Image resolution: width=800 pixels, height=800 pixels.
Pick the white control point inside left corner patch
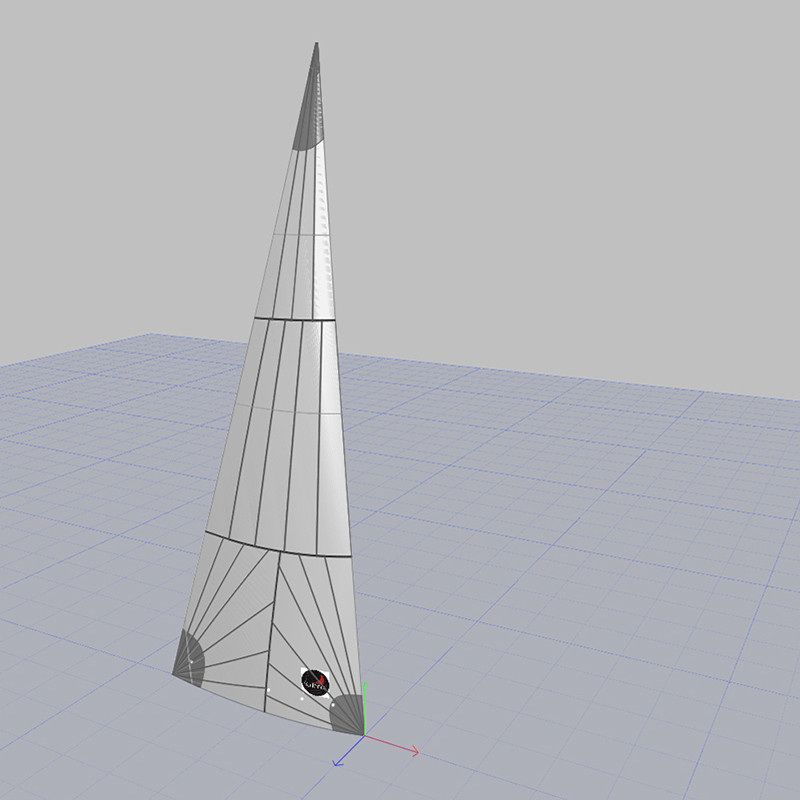(x=190, y=662)
